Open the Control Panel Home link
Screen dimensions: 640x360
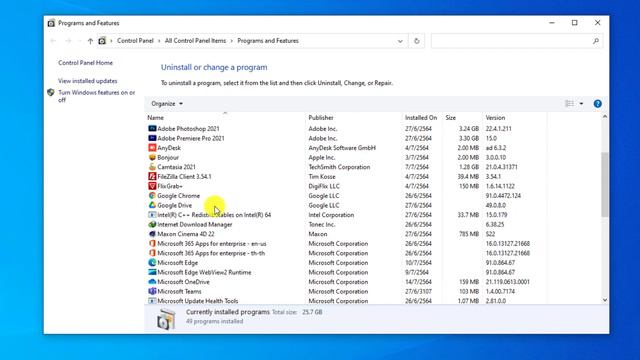coord(85,63)
